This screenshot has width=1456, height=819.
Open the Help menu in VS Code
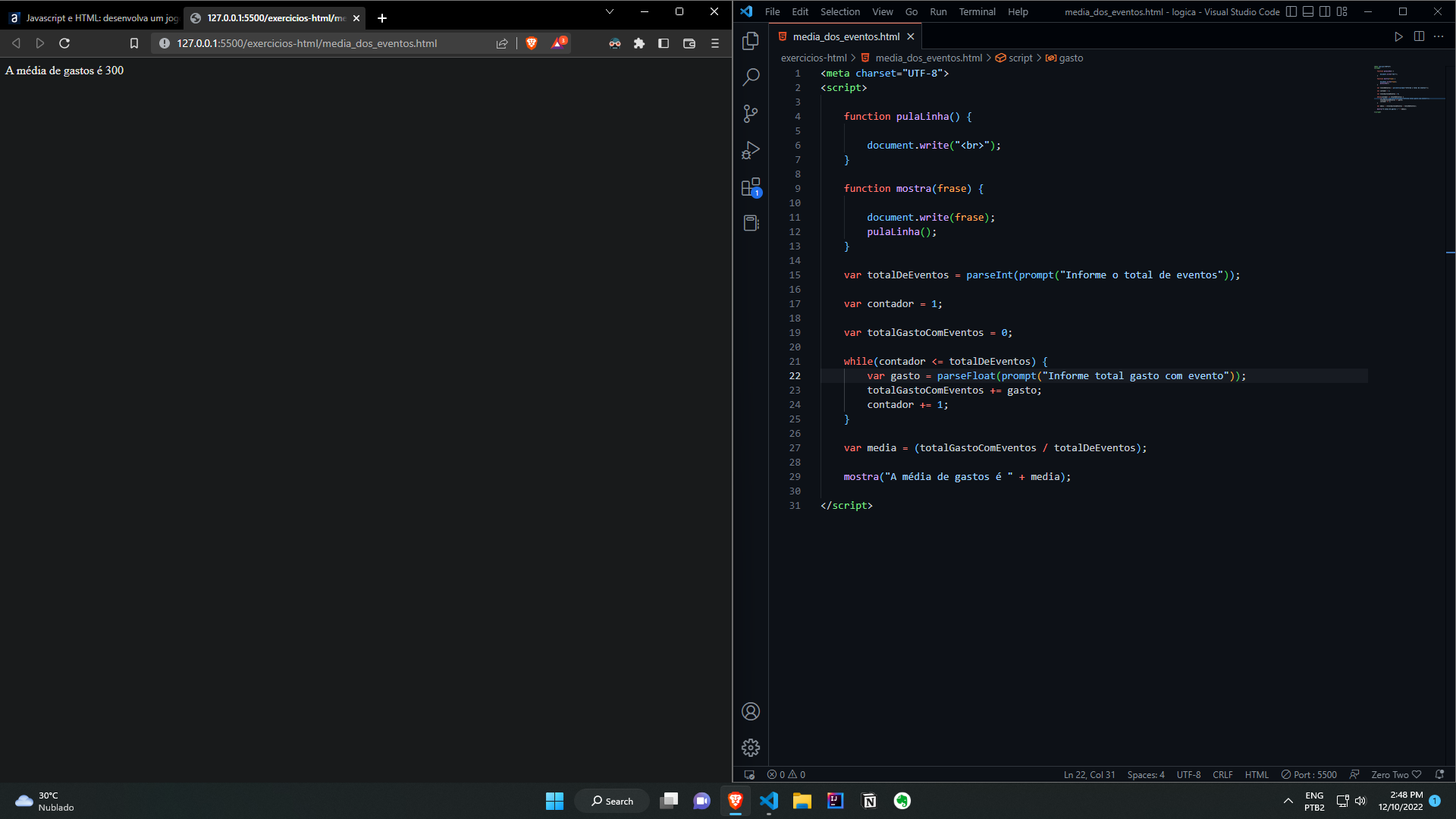(1018, 11)
